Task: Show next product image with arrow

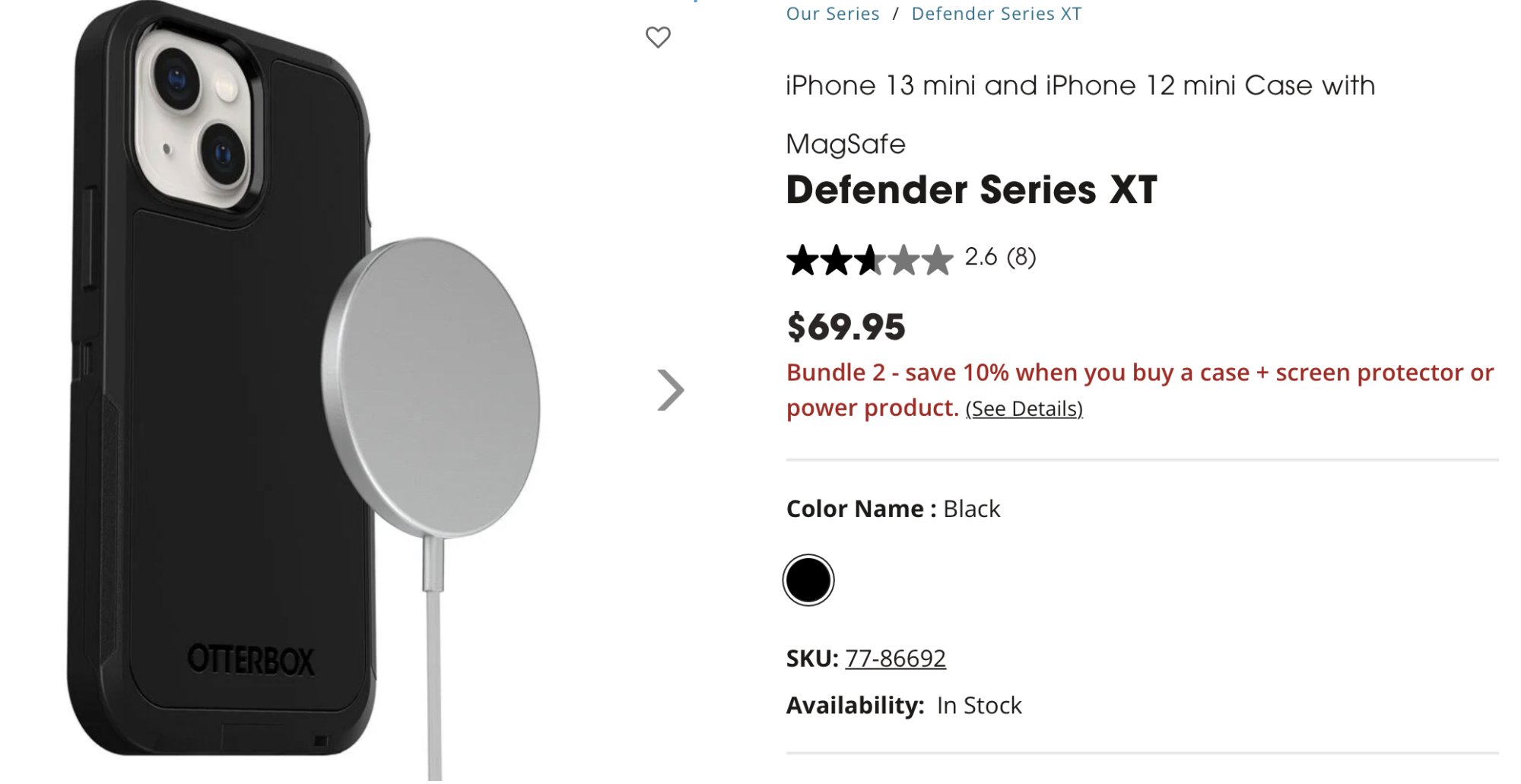Action: tap(670, 390)
